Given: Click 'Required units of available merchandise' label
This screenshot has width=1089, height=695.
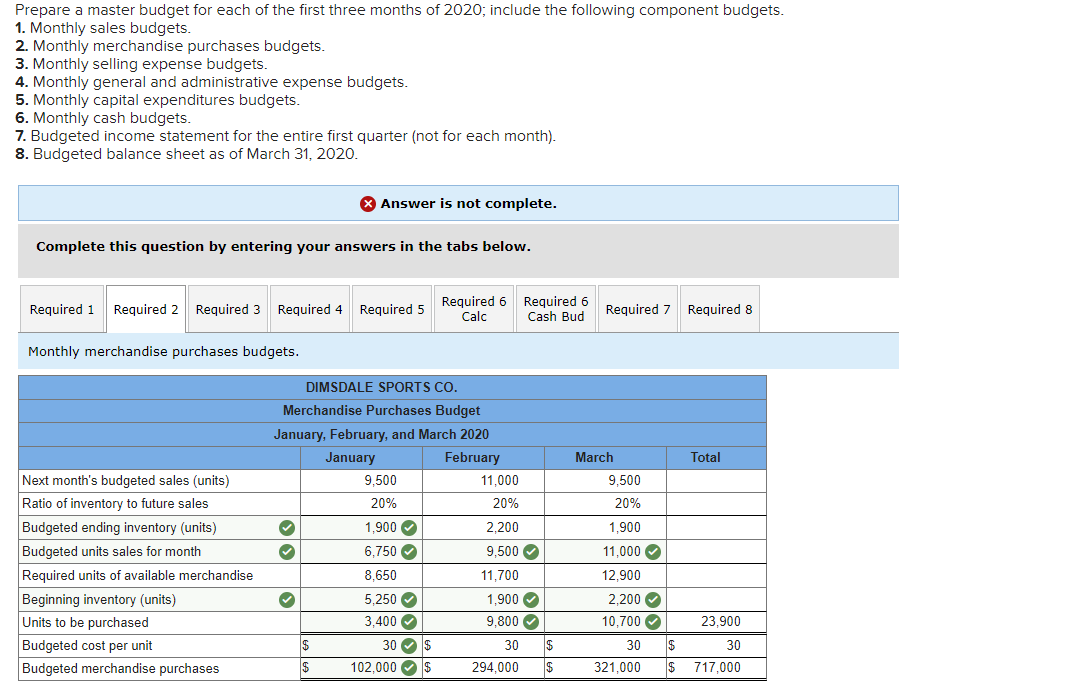Looking at the screenshot, I should 138,576.
